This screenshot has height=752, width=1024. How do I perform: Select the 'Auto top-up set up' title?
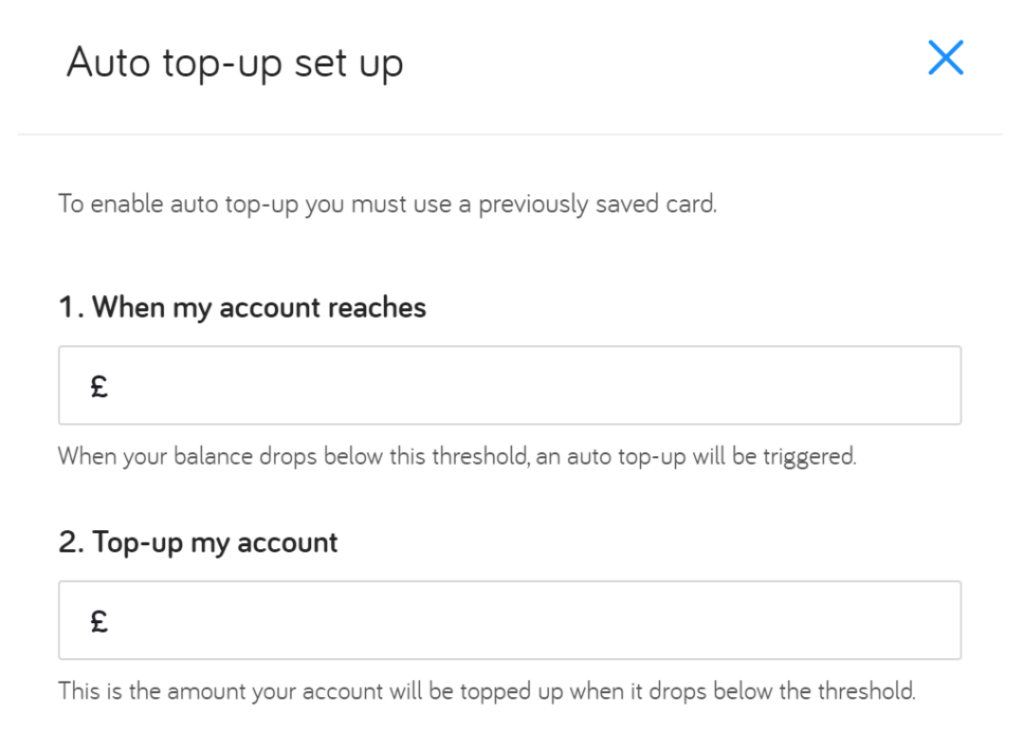235,62
